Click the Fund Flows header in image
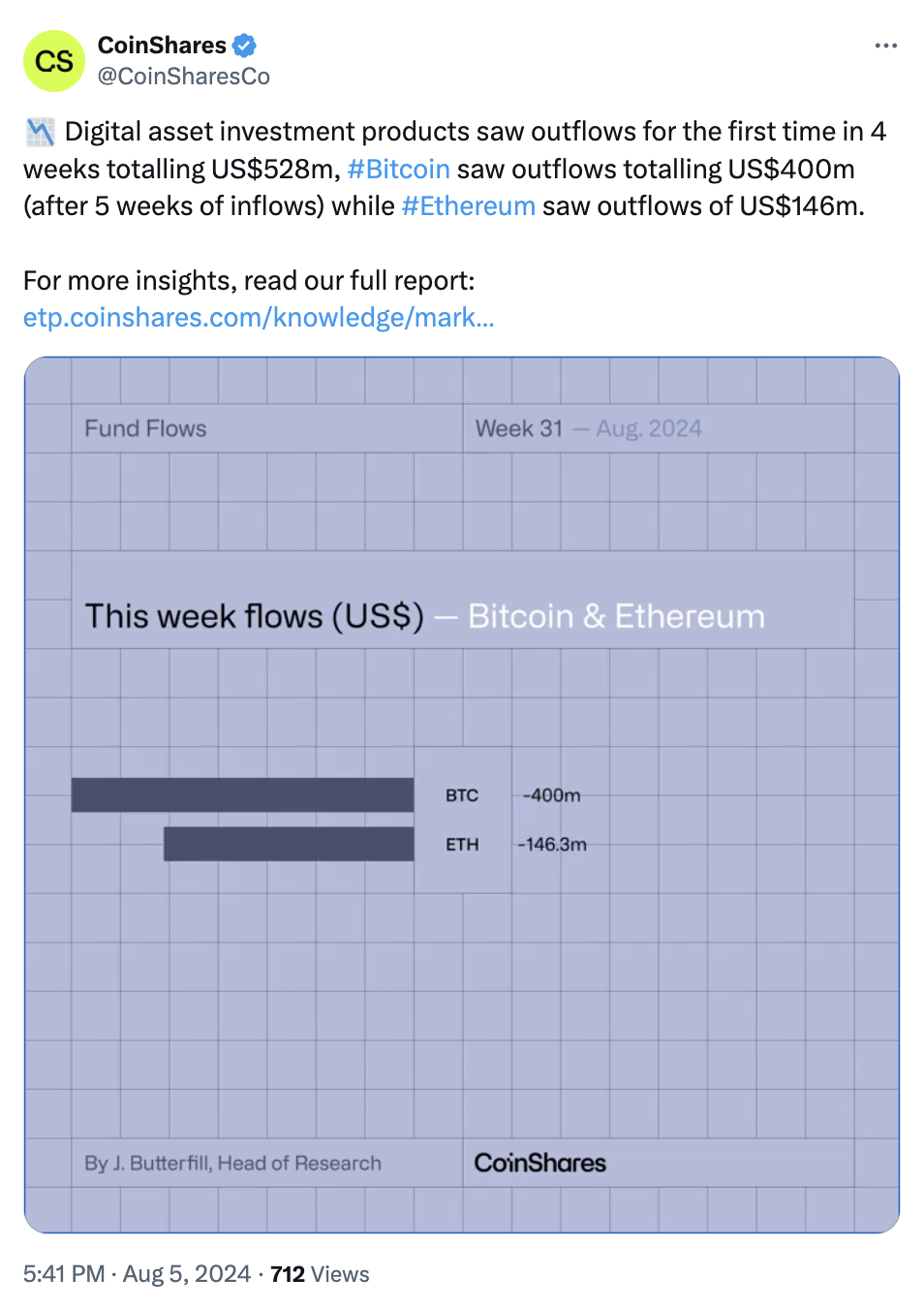The width and height of the screenshot is (924, 1309). [145, 428]
